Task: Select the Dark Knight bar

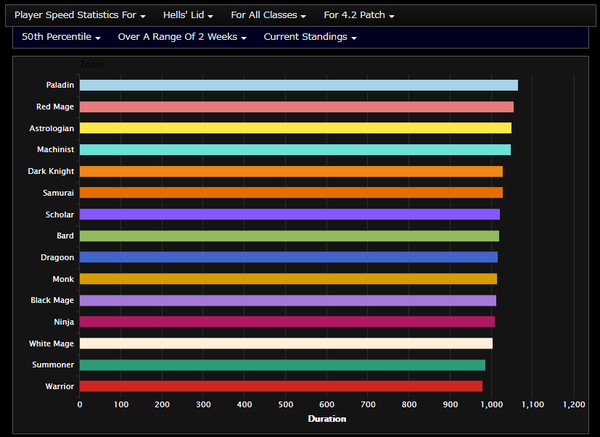Action: (291, 171)
